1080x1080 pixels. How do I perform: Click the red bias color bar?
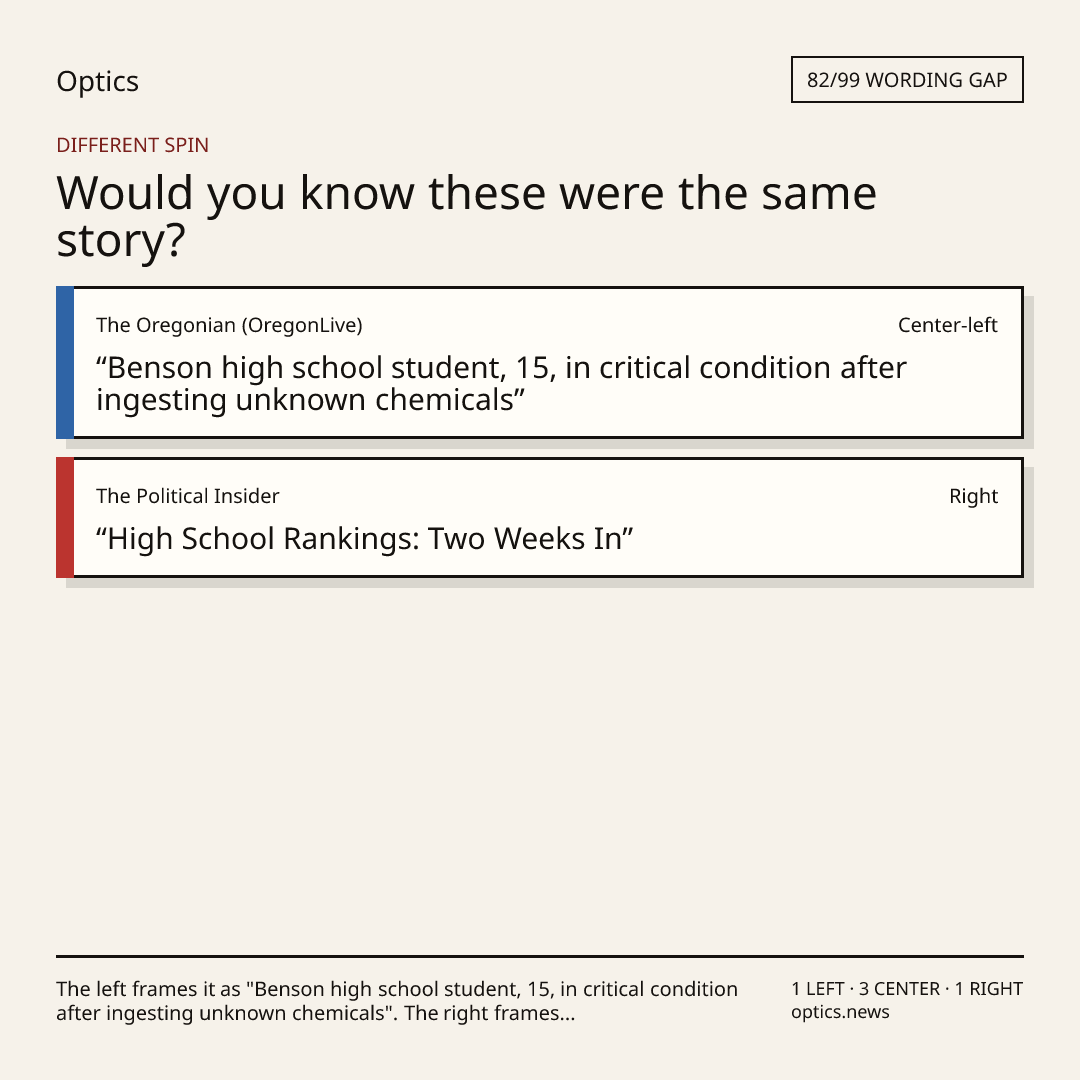click(65, 517)
